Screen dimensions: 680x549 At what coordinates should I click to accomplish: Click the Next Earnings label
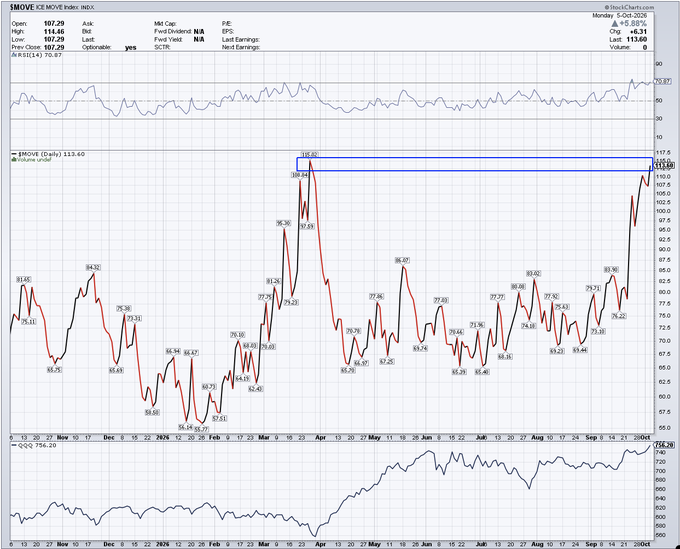(241, 47)
